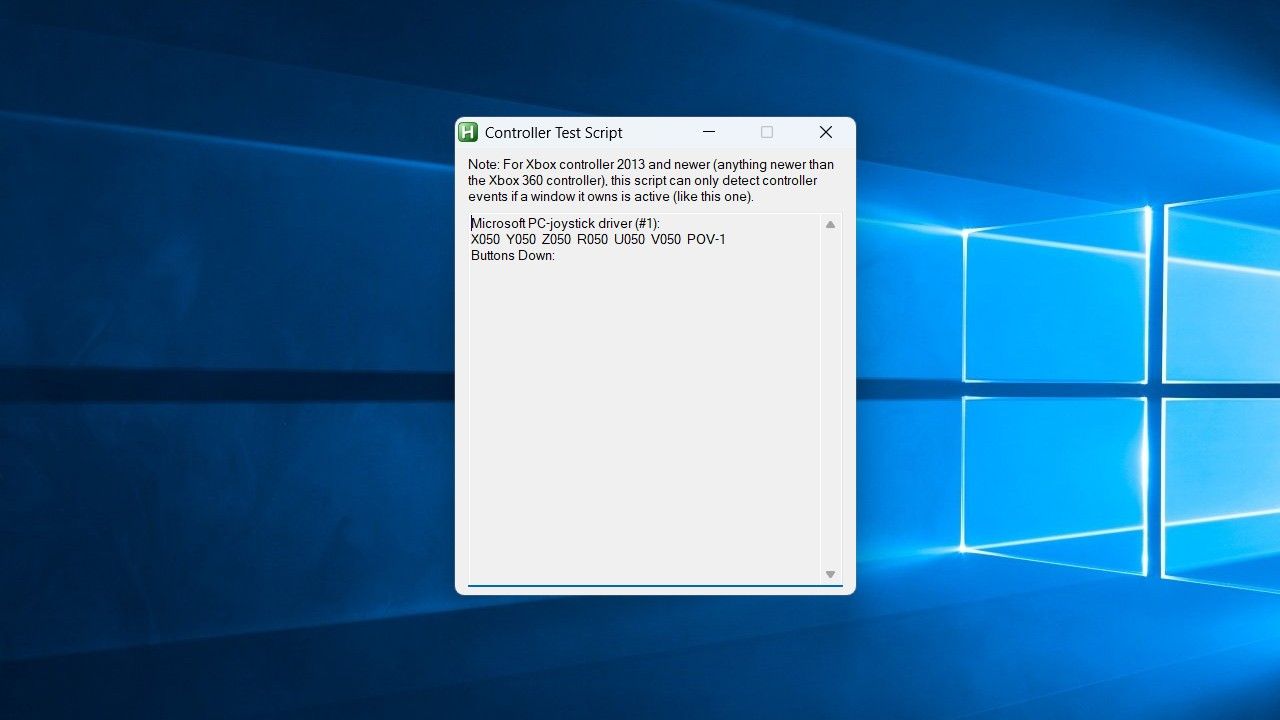Click the Y050 axis value
This screenshot has height=720, width=1280.
[x=521, y=240]
